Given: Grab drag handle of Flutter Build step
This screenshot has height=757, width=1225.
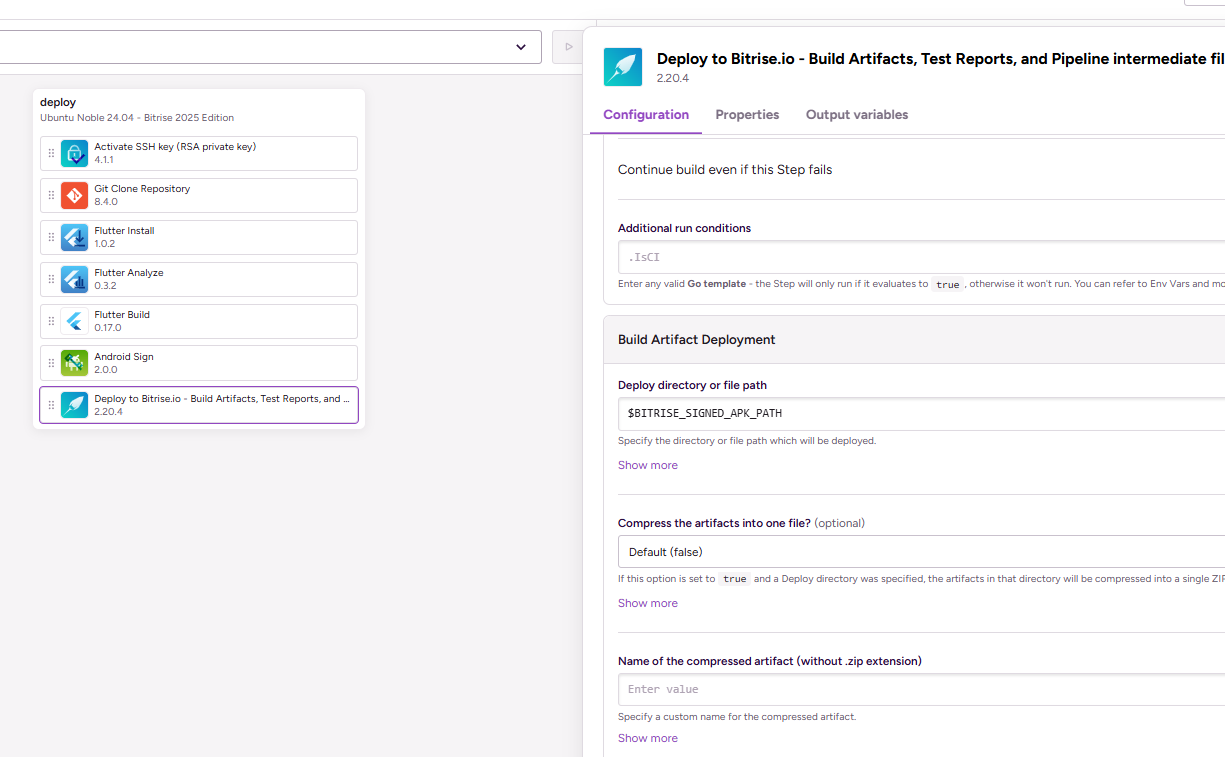Looking at the screenshot, I should tap(51, 321).
